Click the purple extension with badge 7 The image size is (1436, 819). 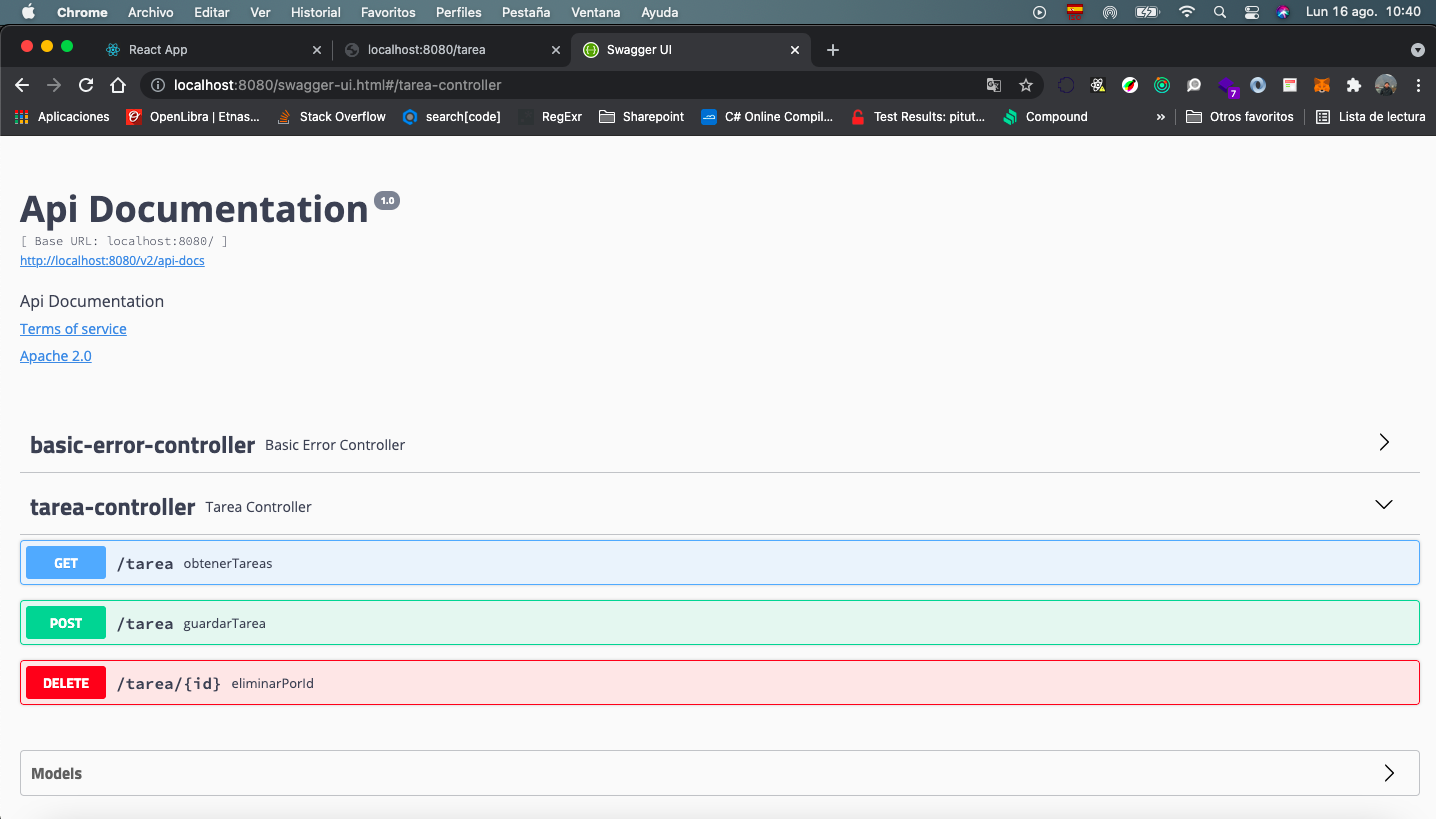(1227, 86)
